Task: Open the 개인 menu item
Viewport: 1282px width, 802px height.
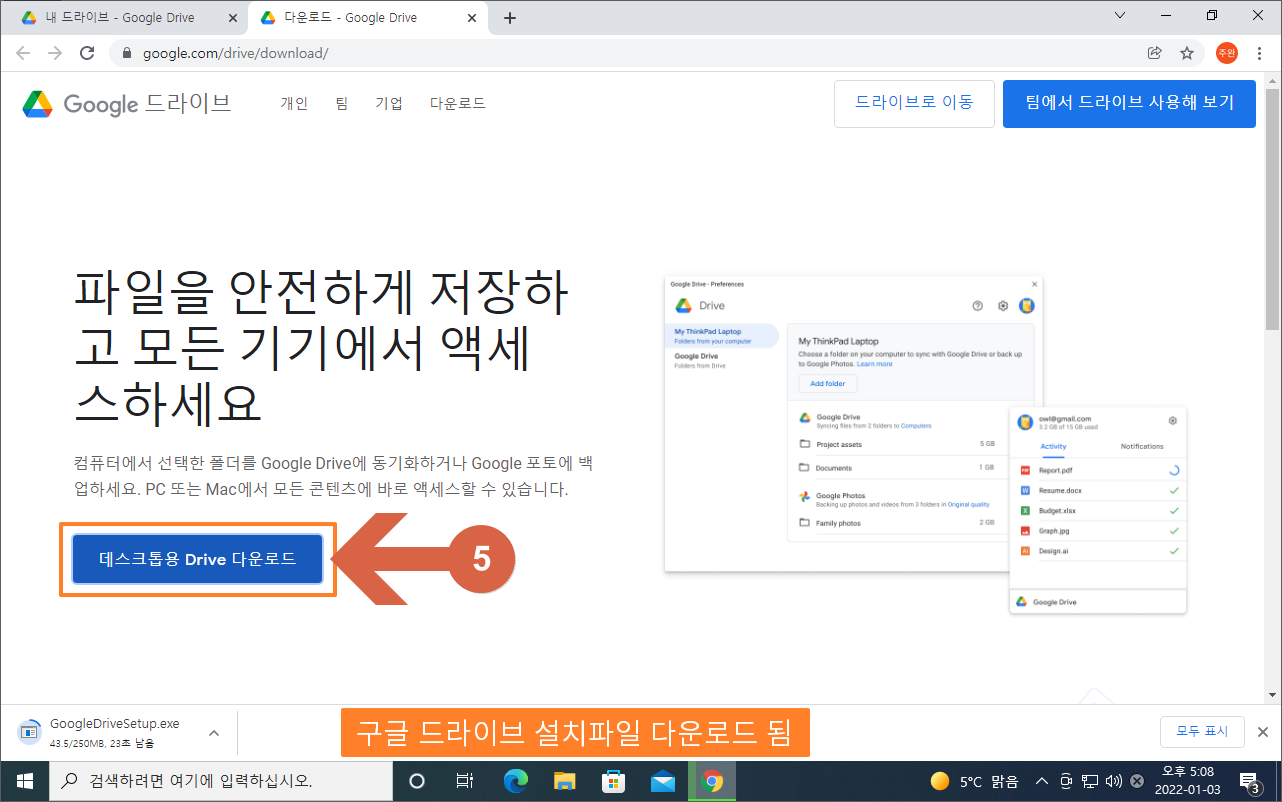Action: [x=294, y=103]
